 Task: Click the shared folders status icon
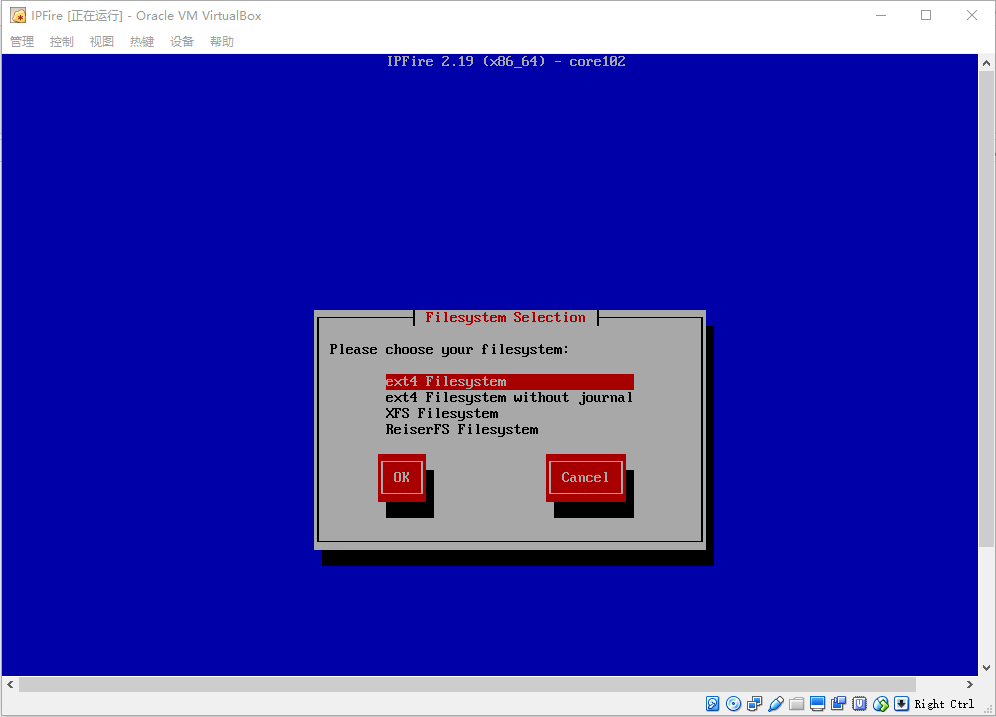[x=797, y=704]
